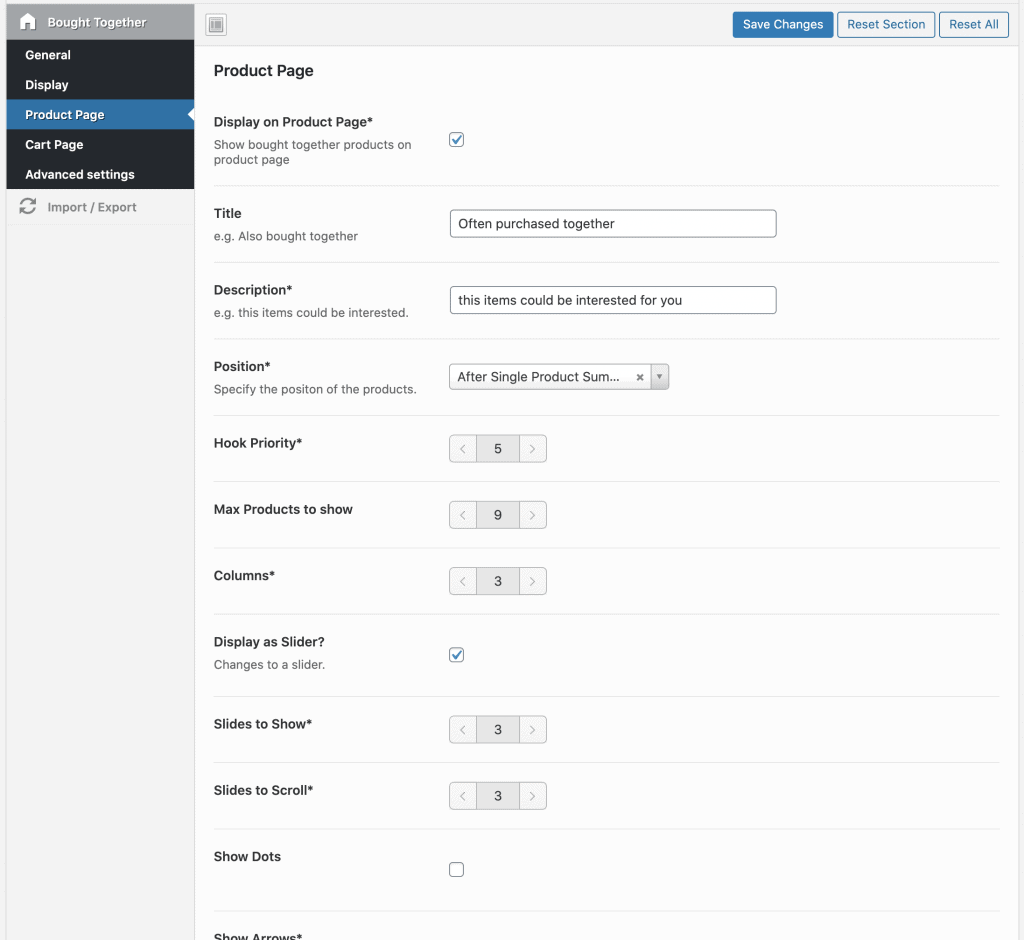Open the Advanced settings section
1024x940 pixels.
pyautogui.click(x=80, y=174)
